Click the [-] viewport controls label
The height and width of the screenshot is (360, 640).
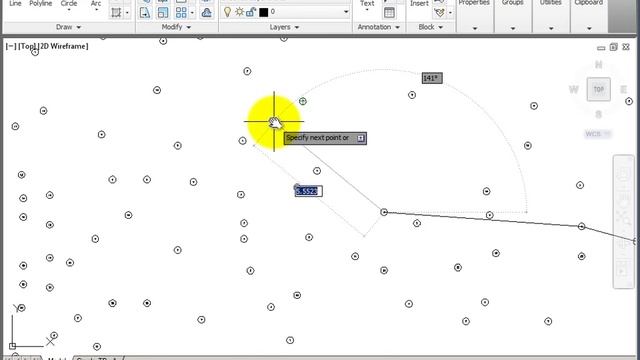(x=11, y=46)
